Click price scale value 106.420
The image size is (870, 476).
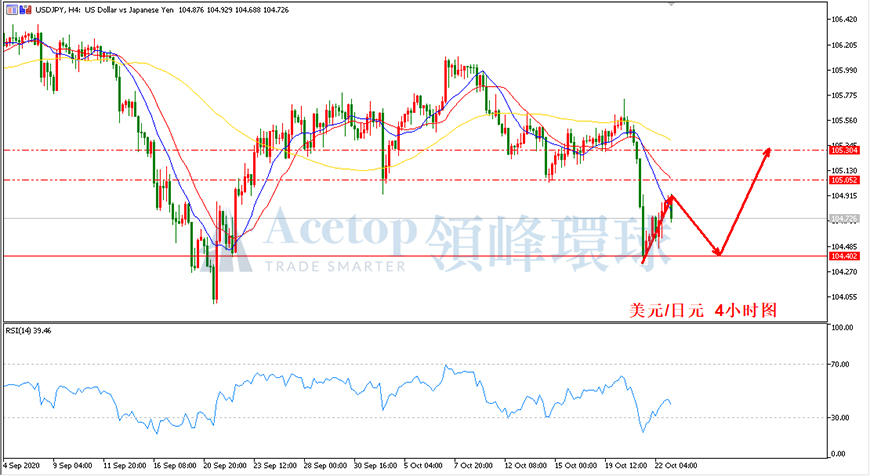point(844,19)
